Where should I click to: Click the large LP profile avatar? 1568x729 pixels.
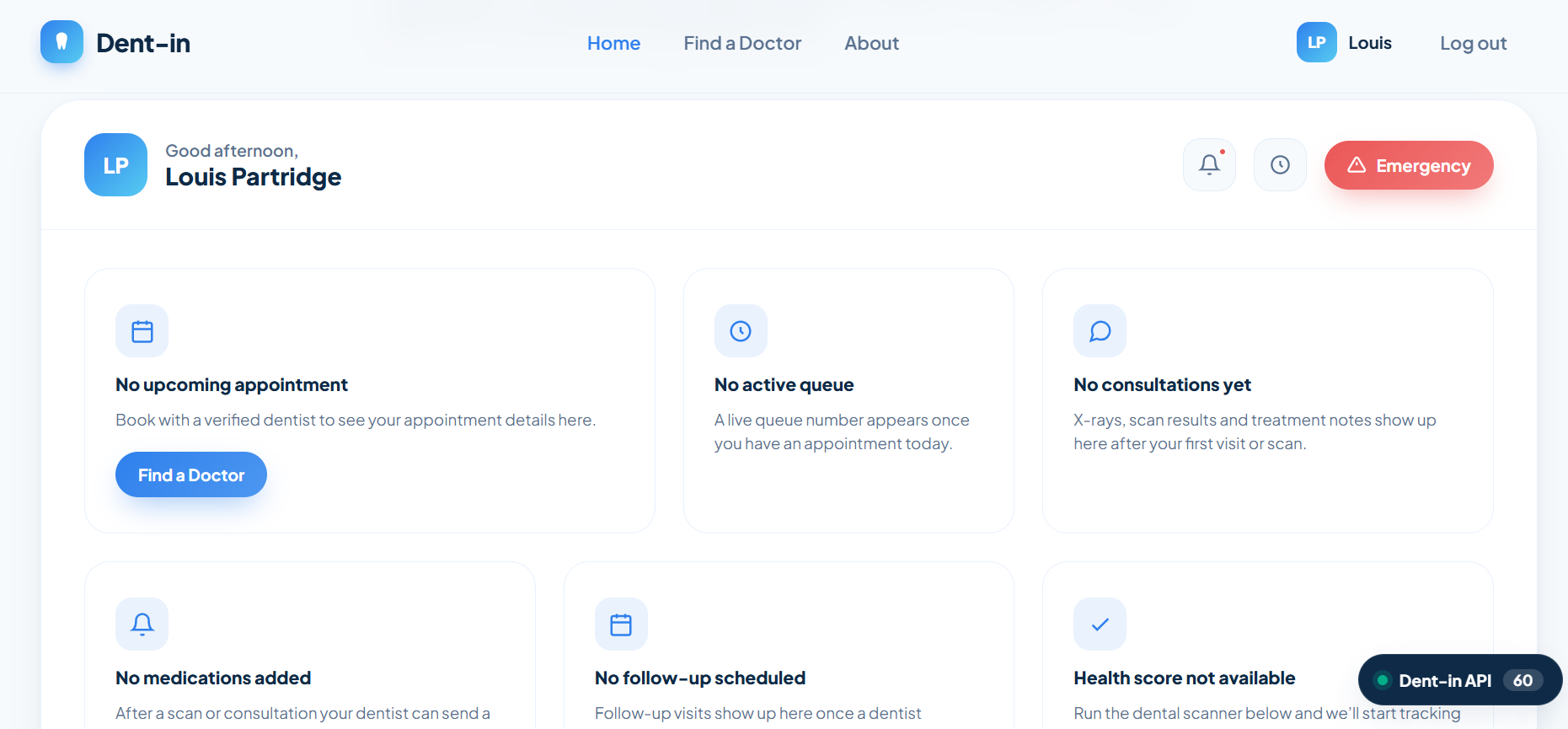click(115, 164)
